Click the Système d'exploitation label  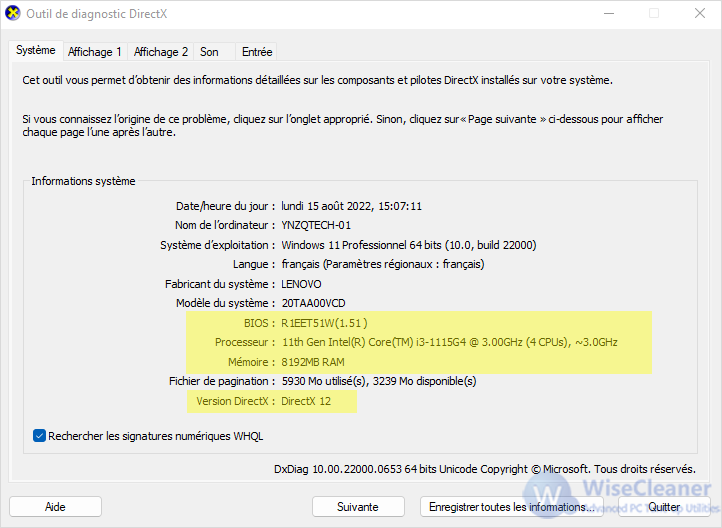pyautogui.click(x=217, y=245)
